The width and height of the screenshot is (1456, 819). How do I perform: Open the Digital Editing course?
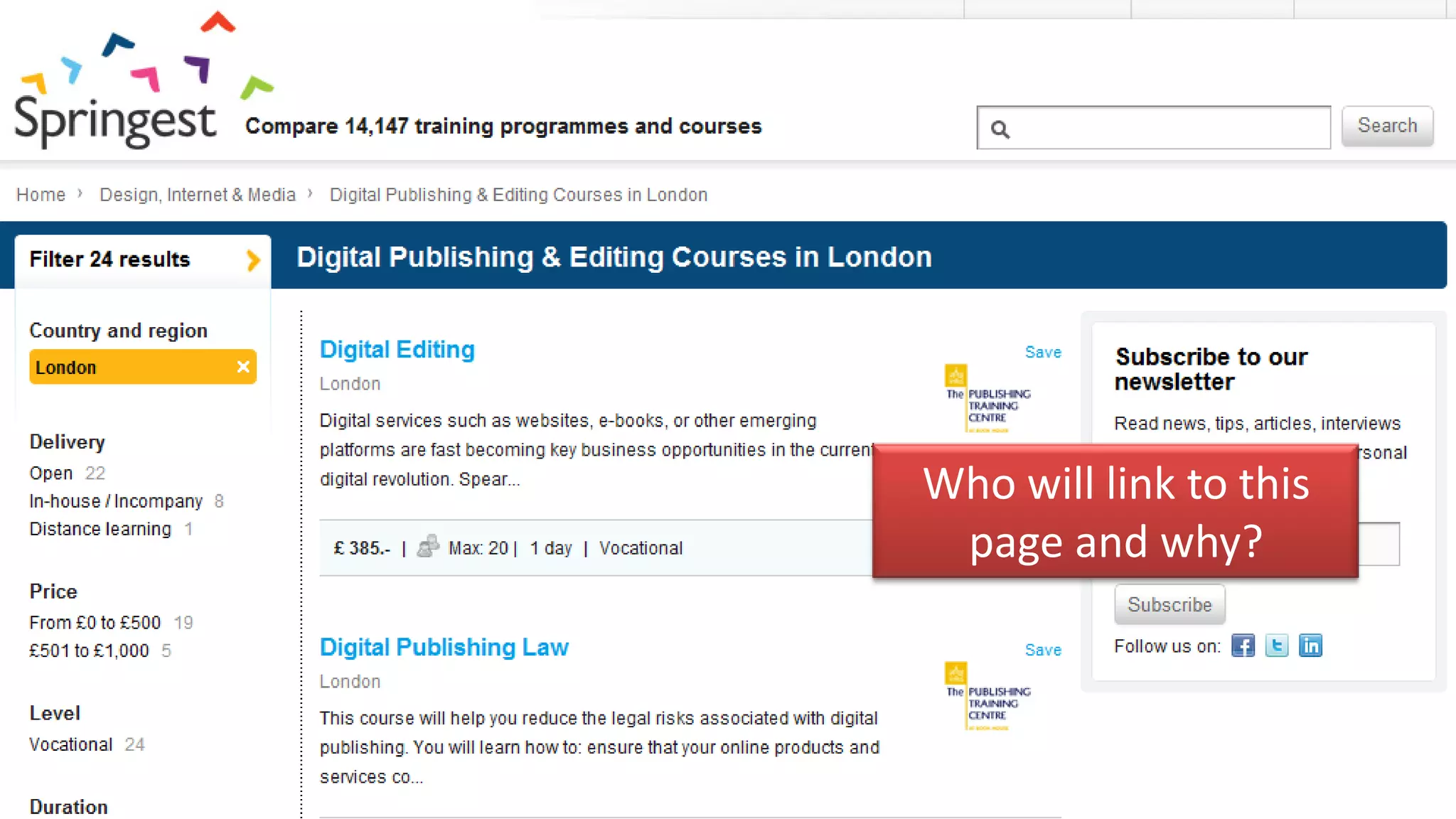(397, 350)
